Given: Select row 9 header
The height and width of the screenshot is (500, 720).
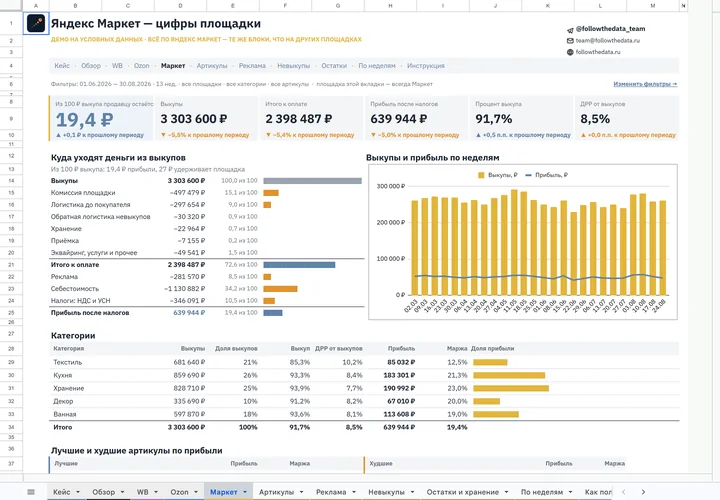Looking at the screenshot, I should click(x=11, y=119).
